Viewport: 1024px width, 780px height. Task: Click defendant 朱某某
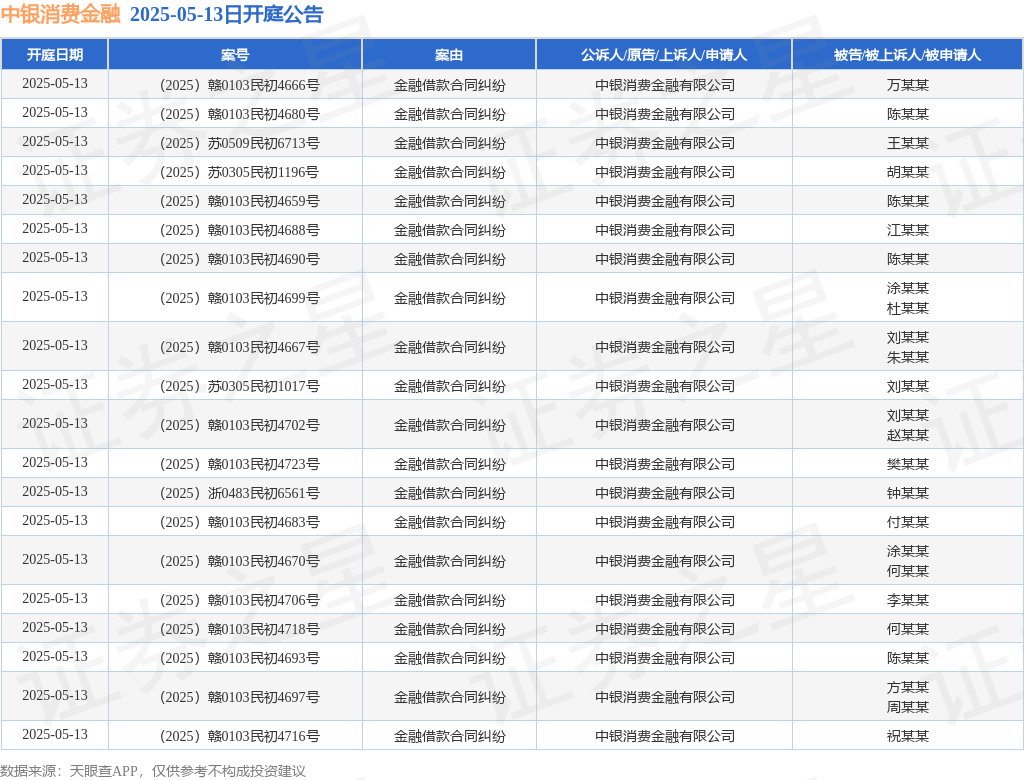pyautogui.click(x=908, y=357)
